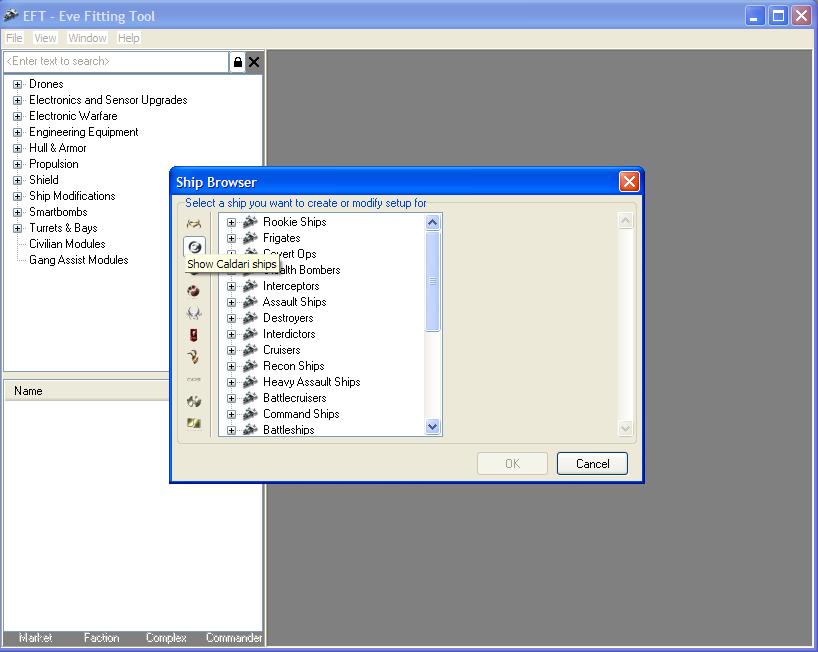This screenshot has height=652, width=818.
Task: Select Gang Assist Modules in the tree
Action: click(x=79, y=260)
